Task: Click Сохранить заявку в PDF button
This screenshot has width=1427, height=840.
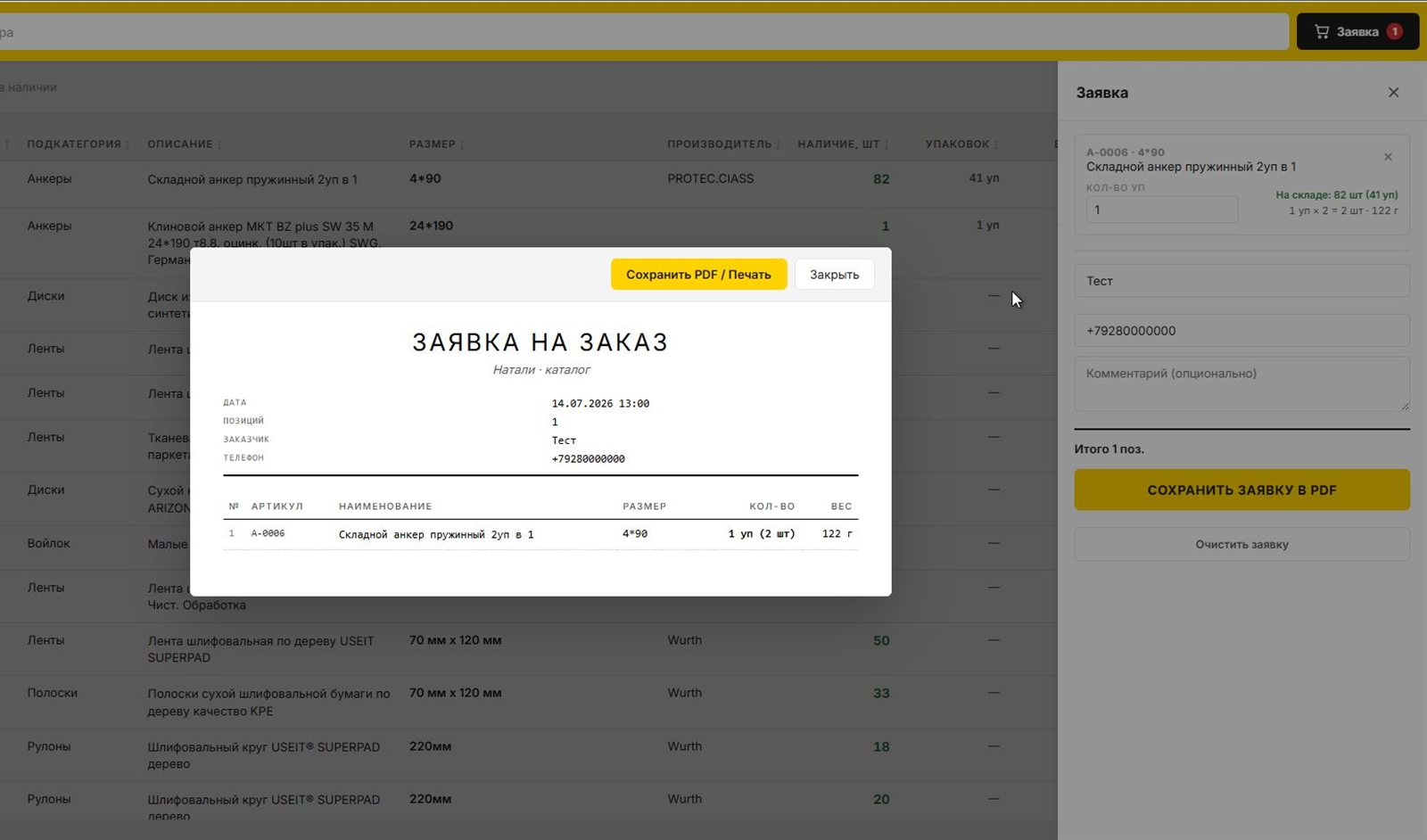Action: (1241, 490)
